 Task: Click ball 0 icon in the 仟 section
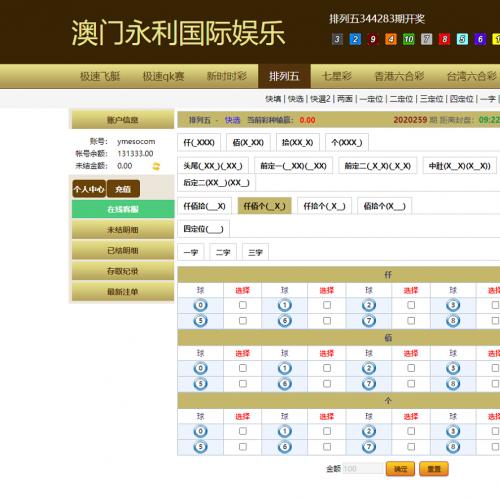200,305
